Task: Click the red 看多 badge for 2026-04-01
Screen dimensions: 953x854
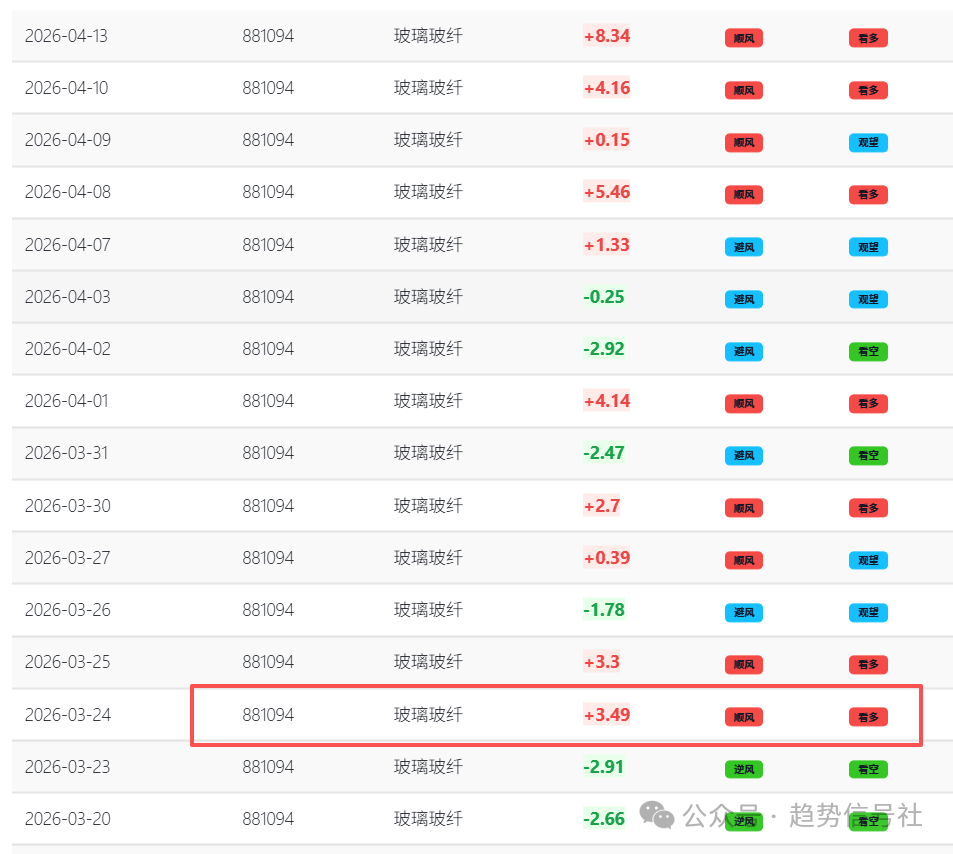Action: pos(868,403)
